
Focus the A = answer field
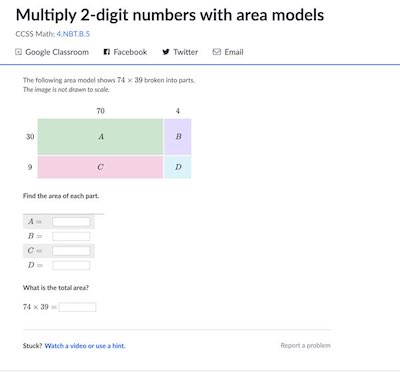click(x=71, y=222)
